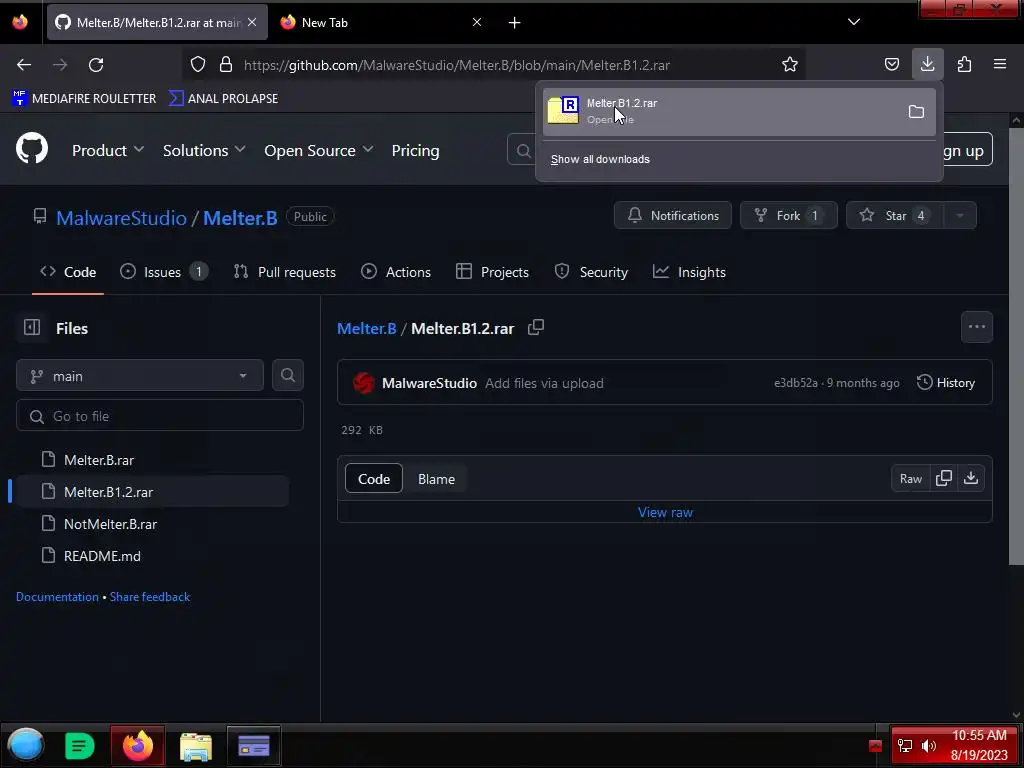
Task: Click the Notifications button
Action: pos(673,216)
